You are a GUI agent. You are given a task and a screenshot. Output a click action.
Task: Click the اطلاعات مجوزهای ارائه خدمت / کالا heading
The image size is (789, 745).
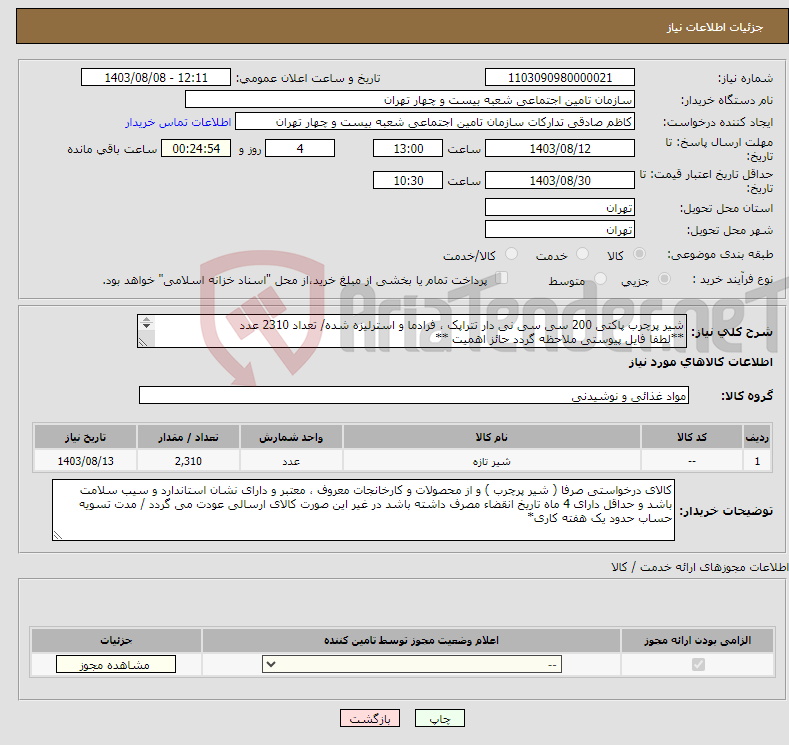point(699,567)
